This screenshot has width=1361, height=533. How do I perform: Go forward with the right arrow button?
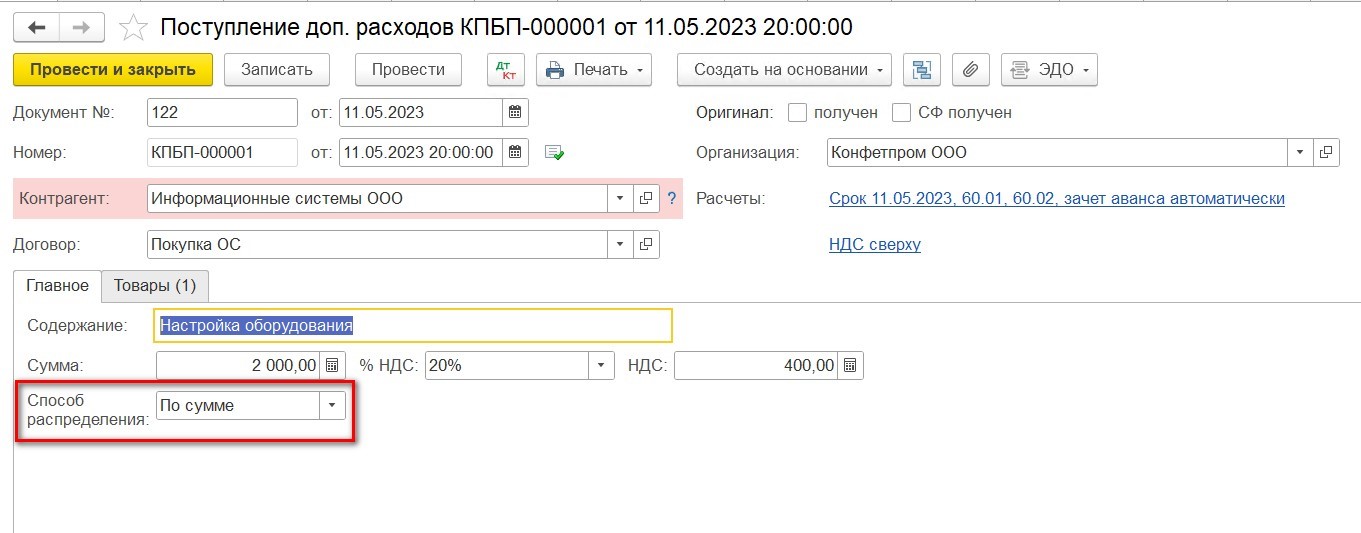82,27
